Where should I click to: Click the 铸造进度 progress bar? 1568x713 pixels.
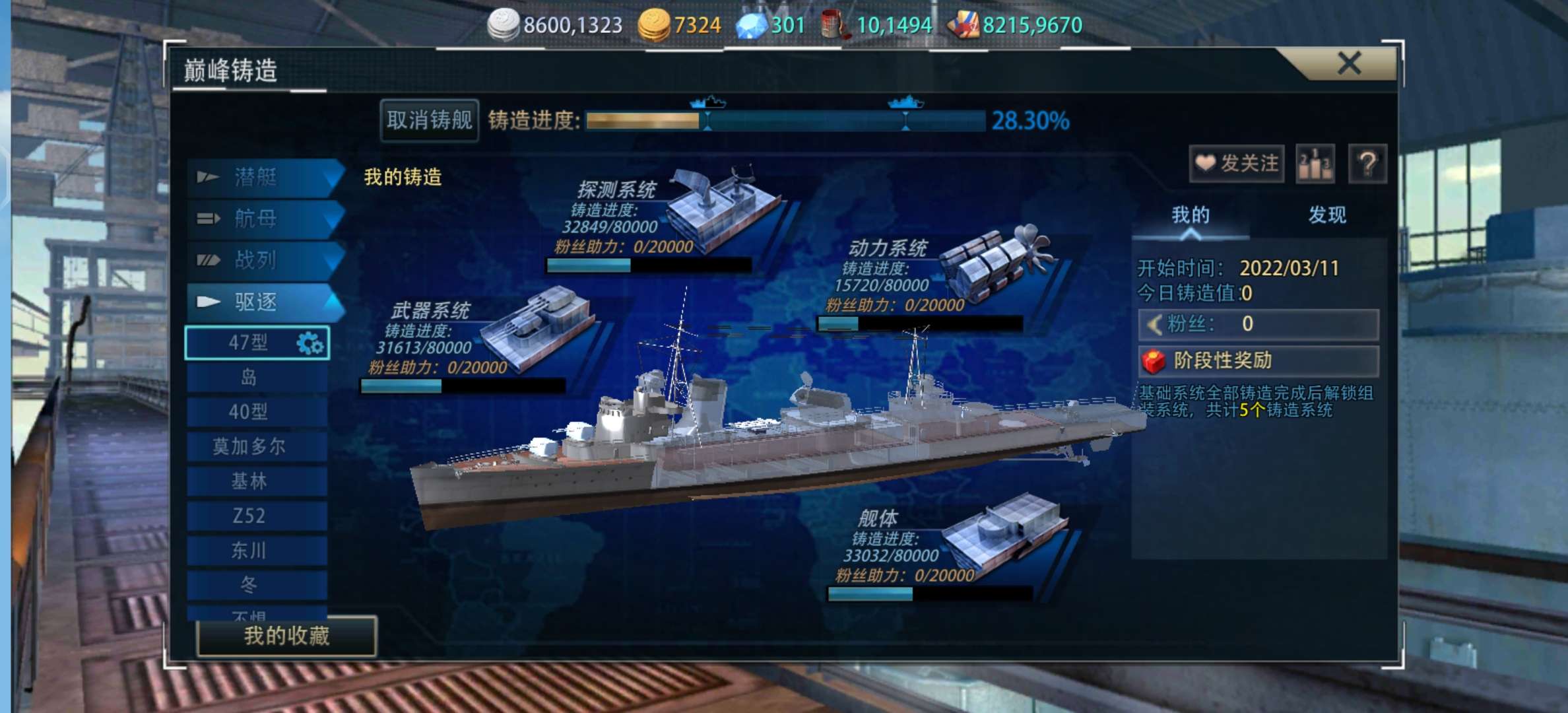click(x=785, y=121)
